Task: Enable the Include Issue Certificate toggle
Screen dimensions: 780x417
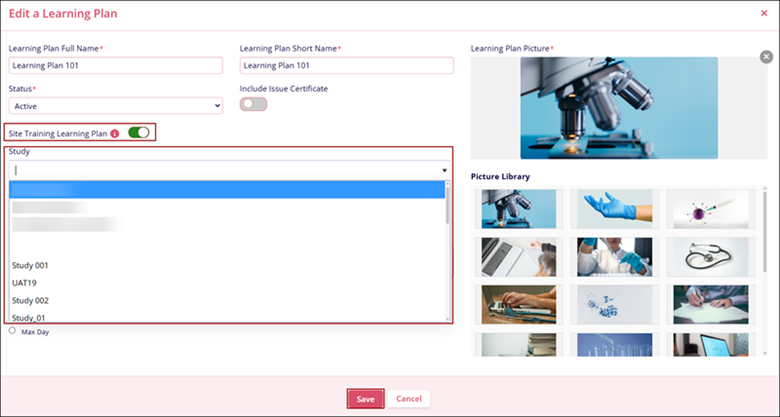Action: [253, 105]
